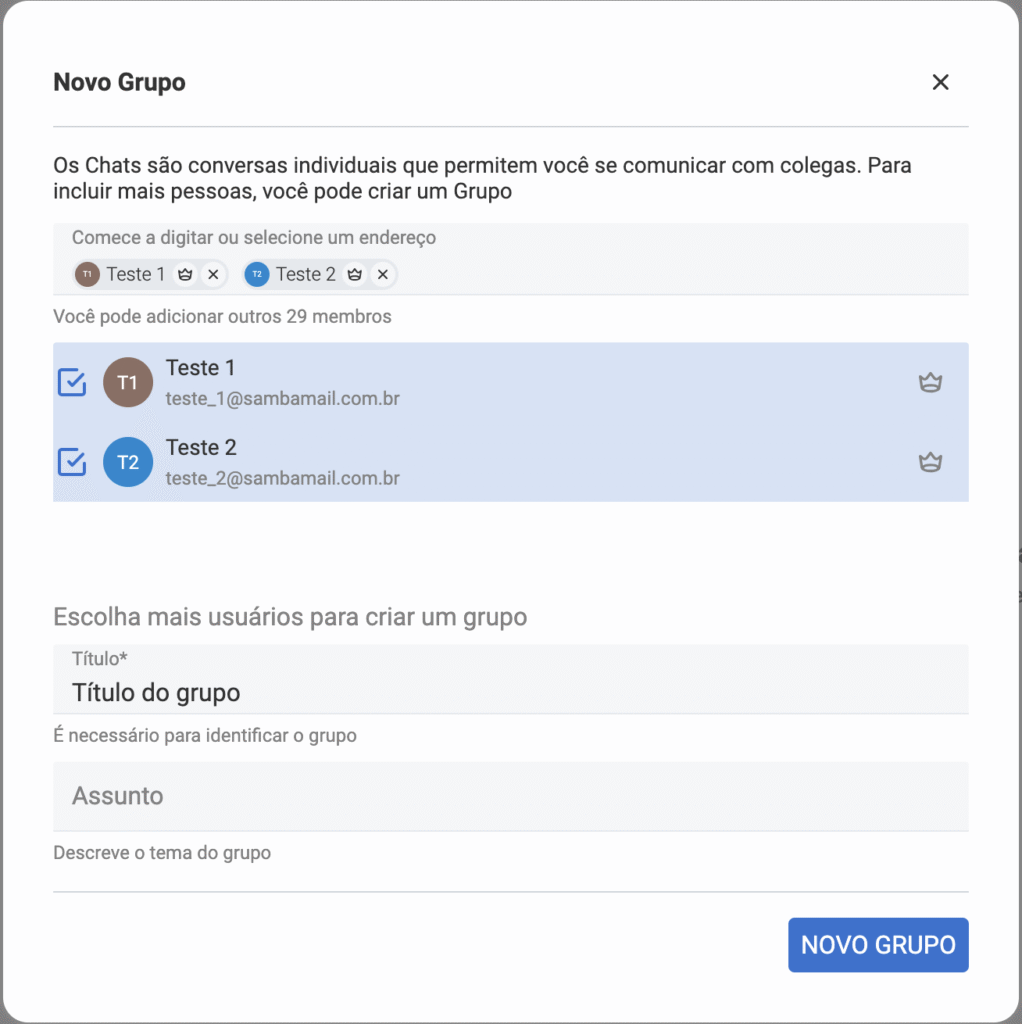Remove Teste 2 chip with its x
The width and height of the screenshot is (1022, 1024).
pyautogui.click(x=383, y=274)
